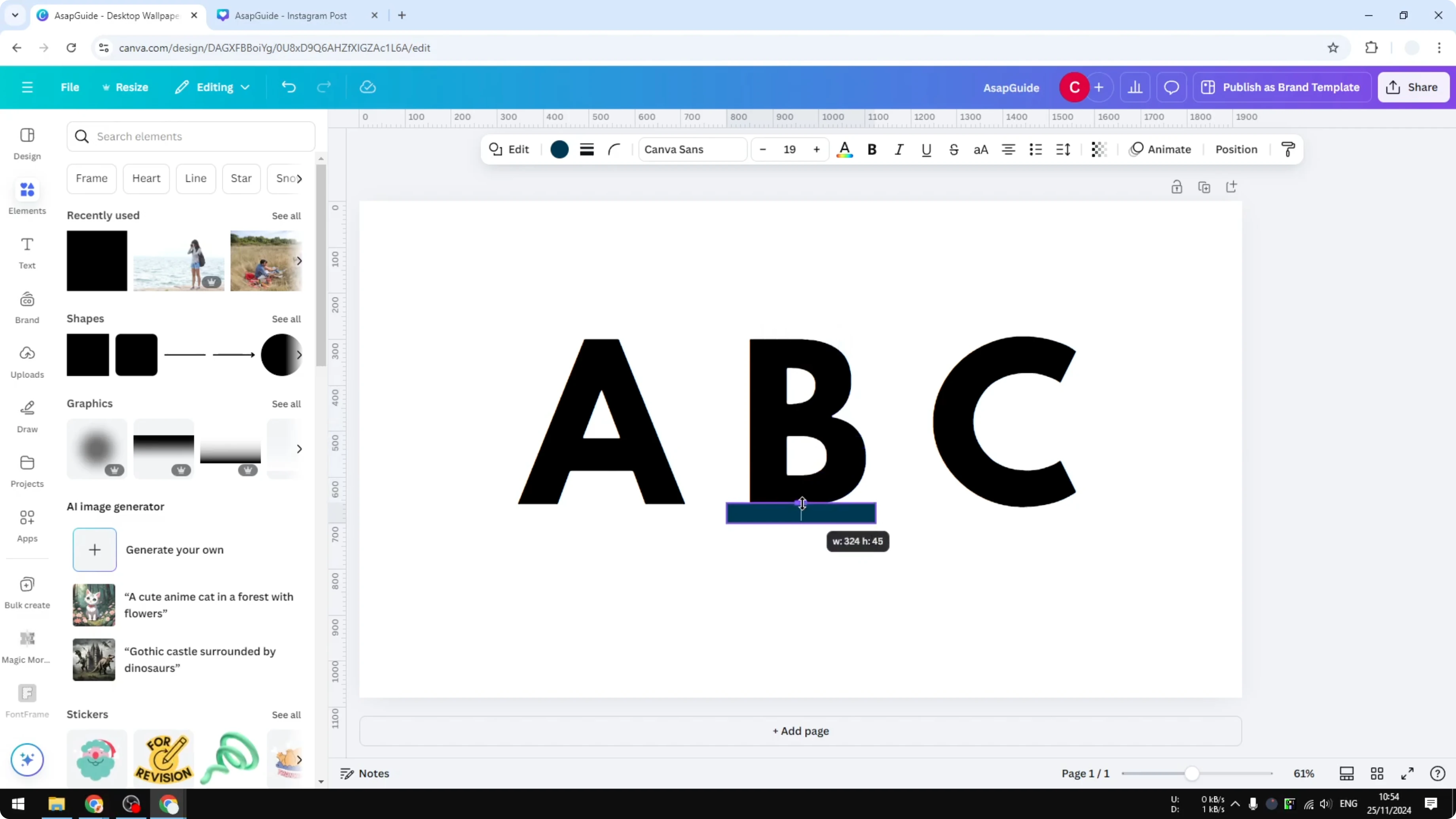Open Bulk create from the sidebar
Image resolution: width=1456 pixels, height=819 pixels.
(x=27, y=591)
